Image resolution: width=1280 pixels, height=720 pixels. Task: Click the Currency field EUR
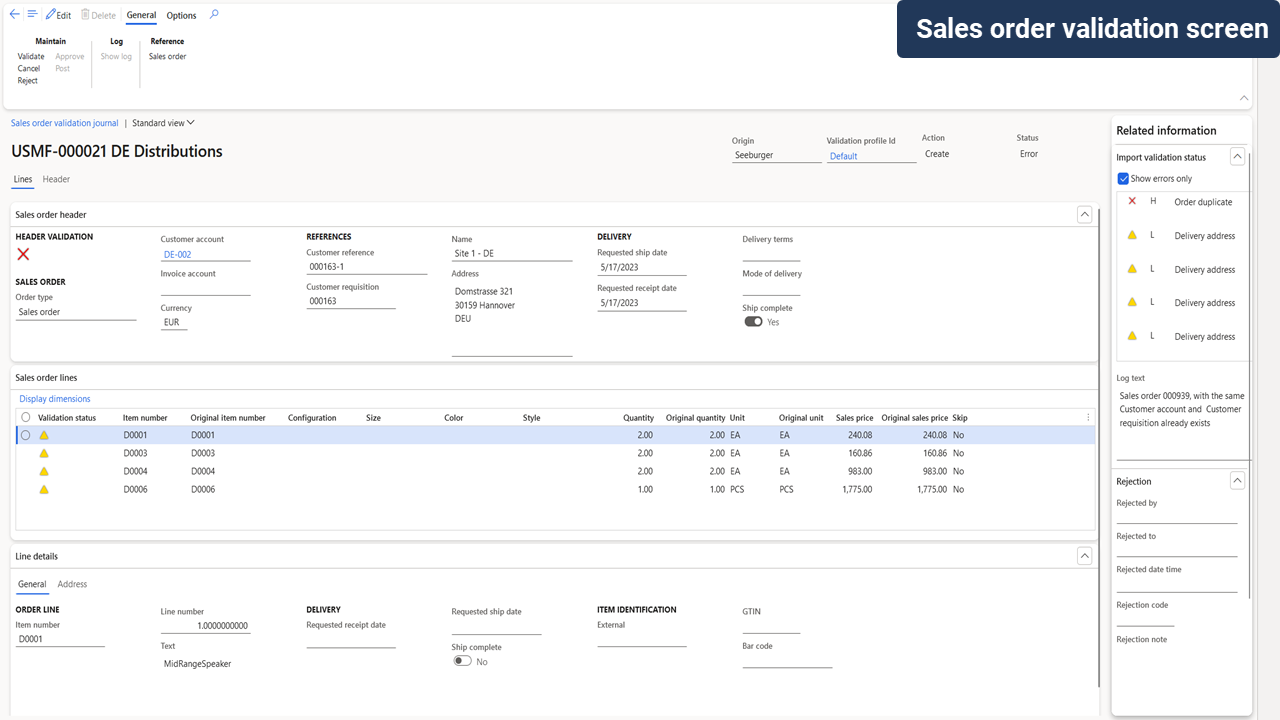coord(174,322)
